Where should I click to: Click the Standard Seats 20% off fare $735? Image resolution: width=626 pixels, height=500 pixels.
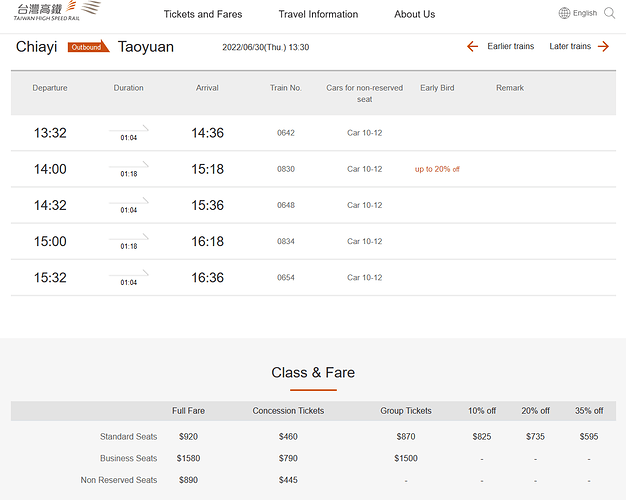pyautogui.click(x=535, y=437)
